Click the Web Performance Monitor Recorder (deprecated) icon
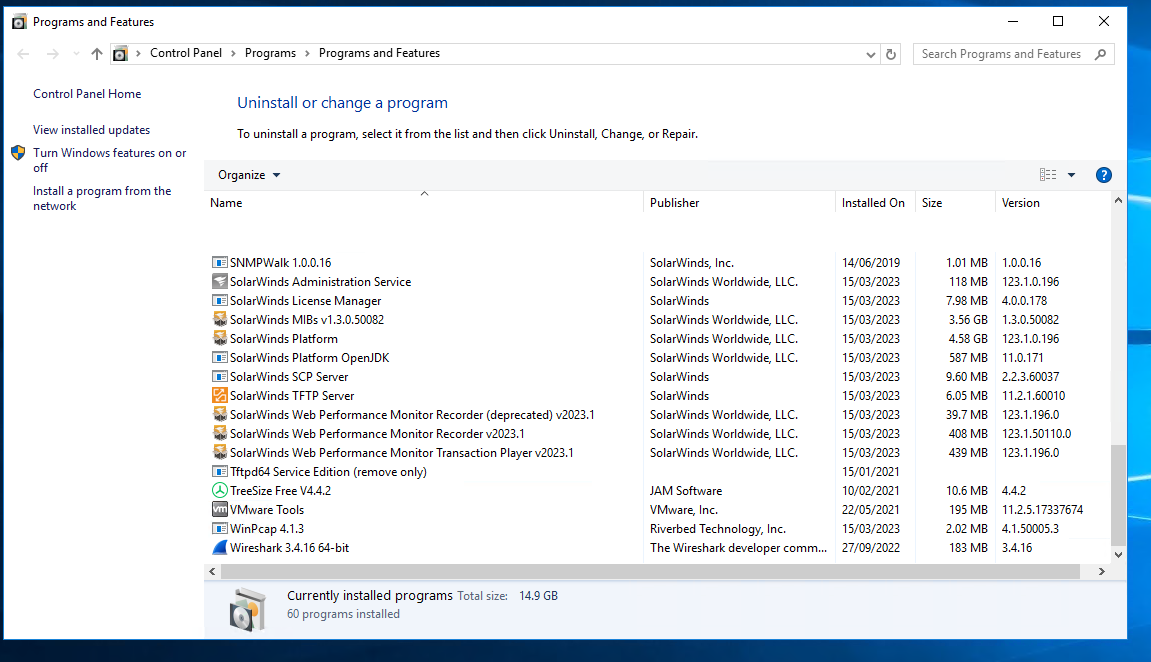This screenshot has height=662, width=1151. coord(219,415)
